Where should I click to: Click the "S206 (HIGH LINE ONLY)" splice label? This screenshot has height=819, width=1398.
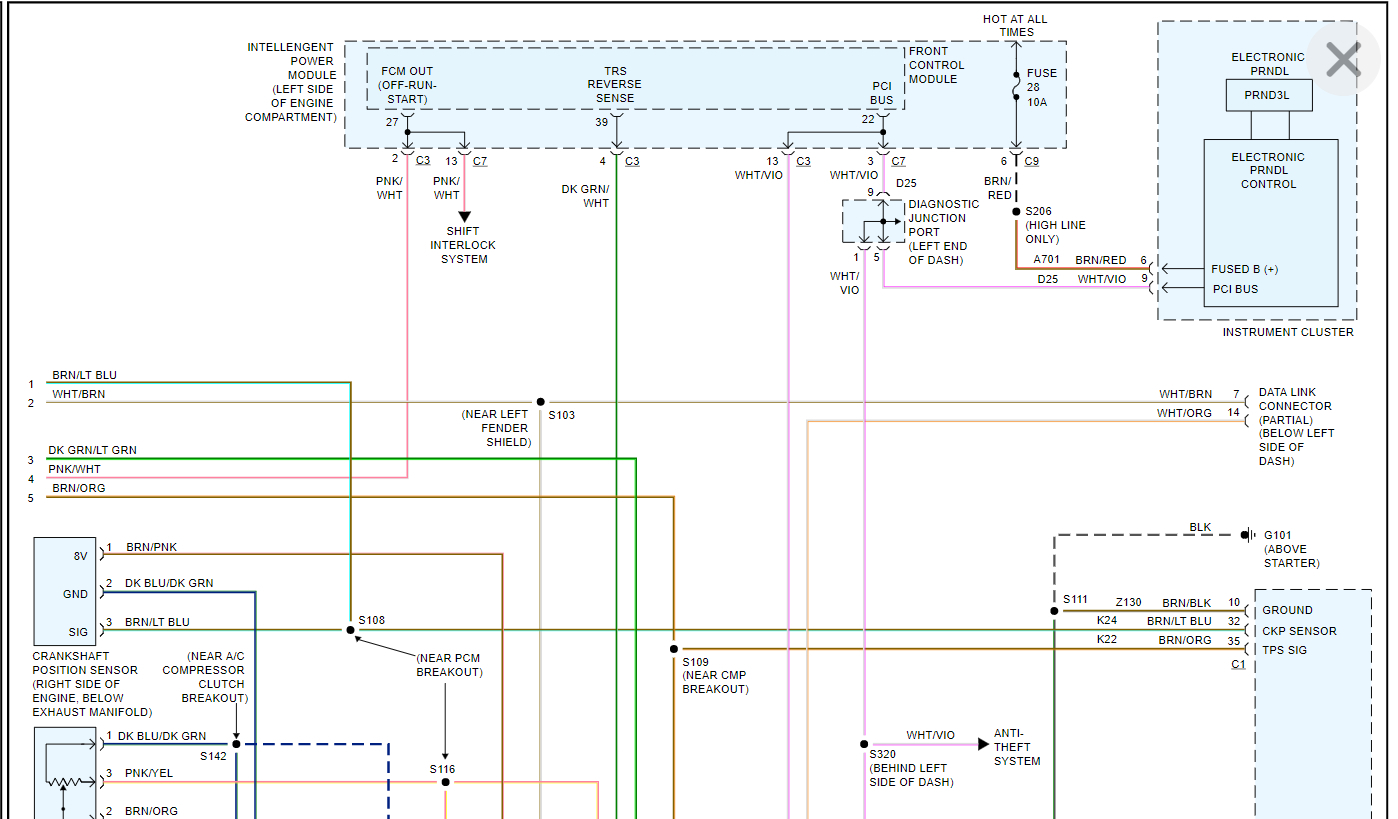pyautogui.click(x=1055, y=225)
